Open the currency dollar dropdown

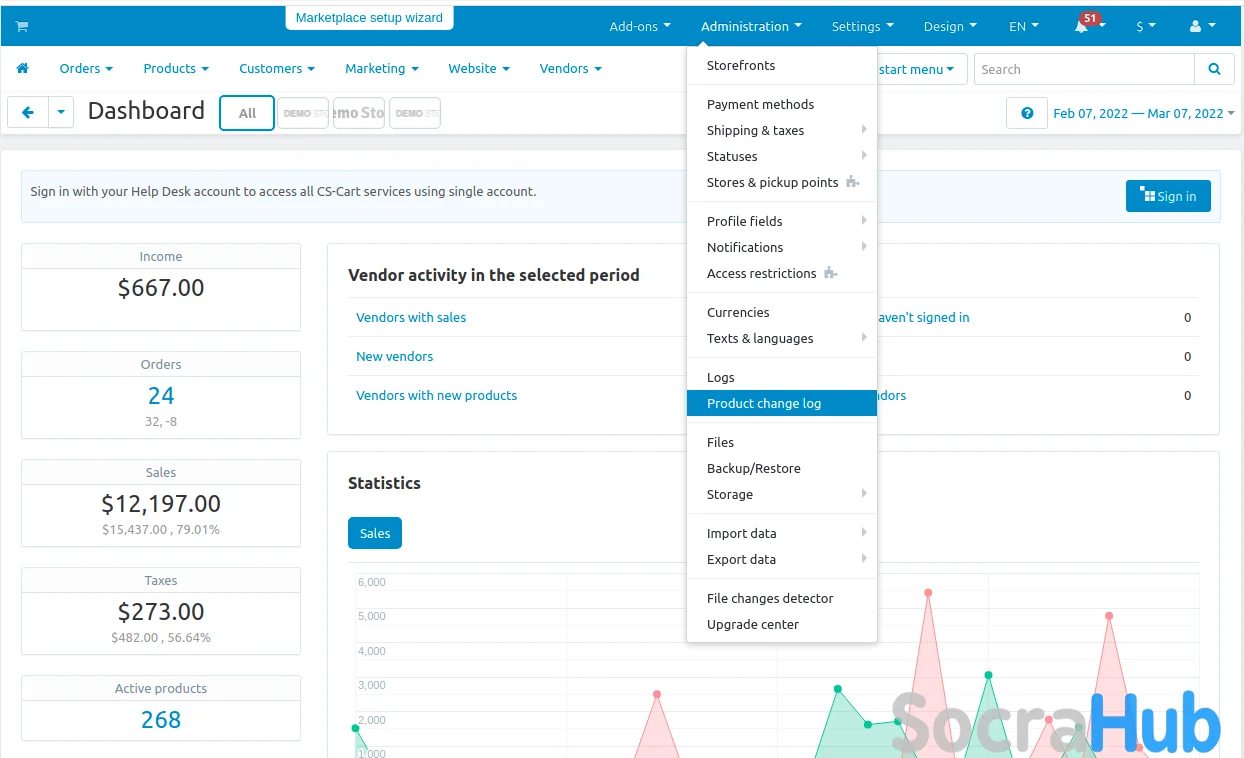1145,27
